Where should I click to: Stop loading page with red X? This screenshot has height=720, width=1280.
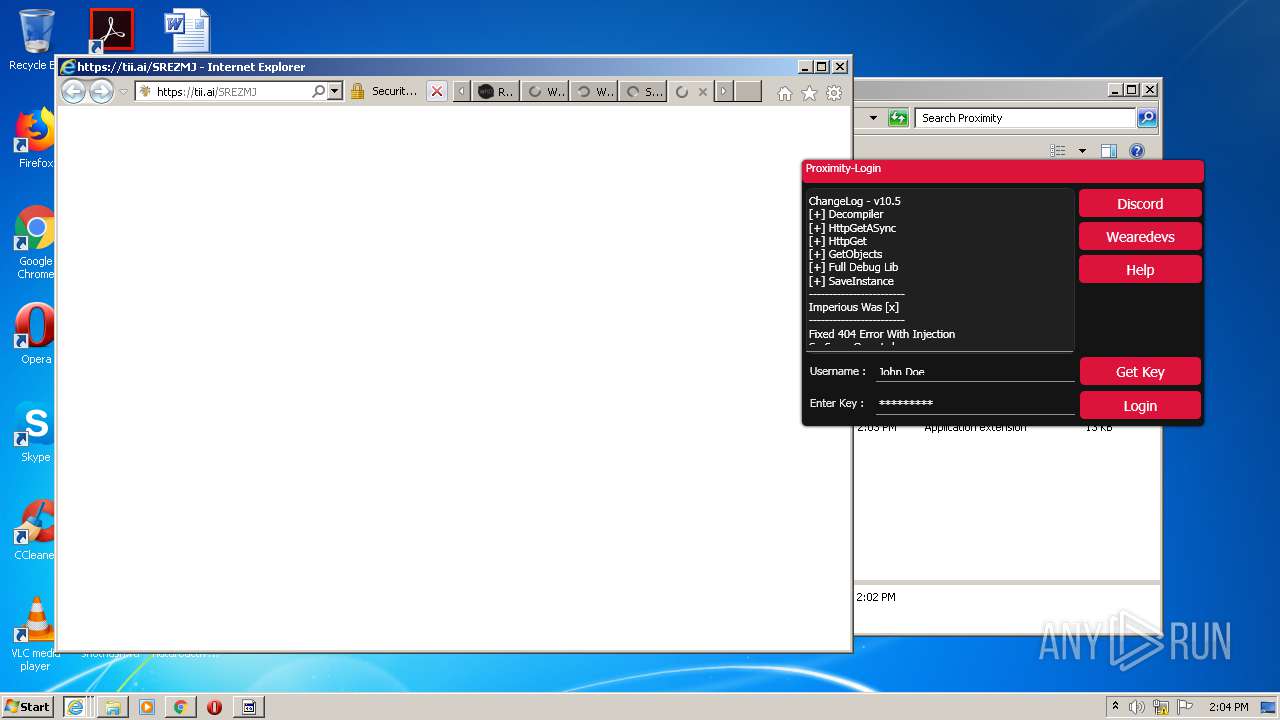(437, 91)
